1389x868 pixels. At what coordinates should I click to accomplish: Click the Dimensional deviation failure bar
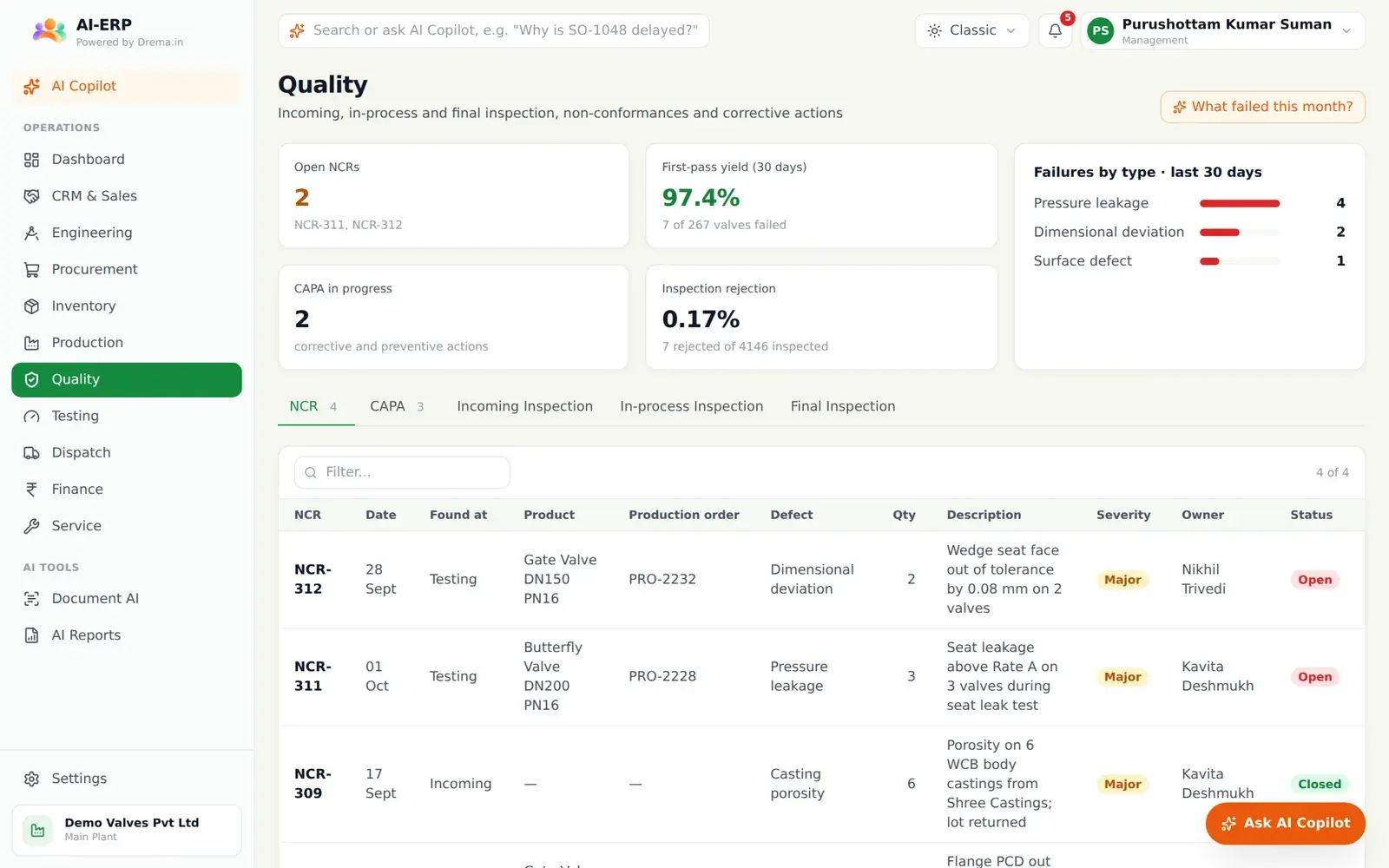1240,232
